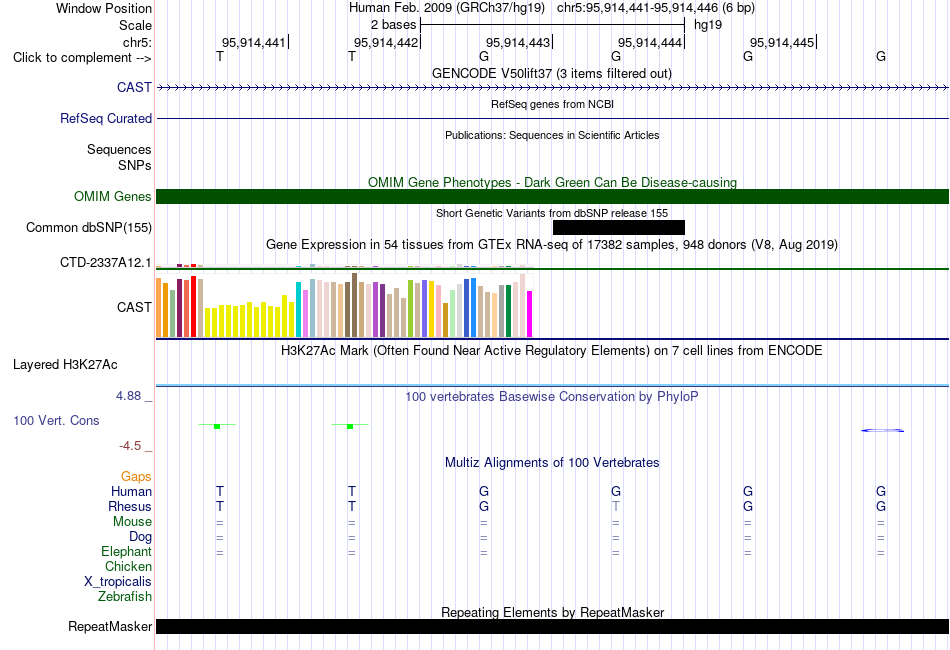Click the Chicken species row label
Image resolution: width=950 pixels, height=650 pixels.
128,566
